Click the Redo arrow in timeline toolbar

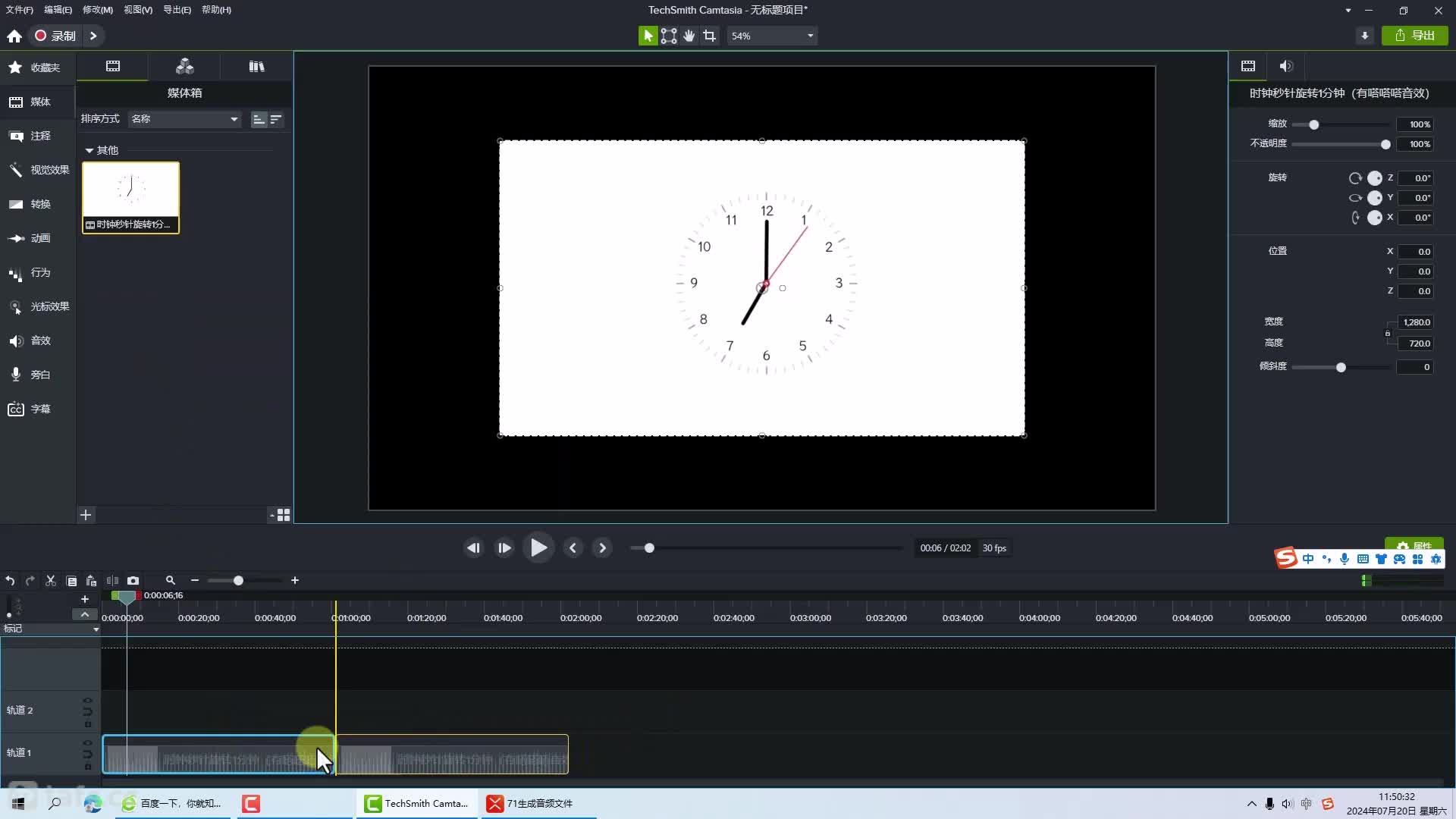click(30, 581)
